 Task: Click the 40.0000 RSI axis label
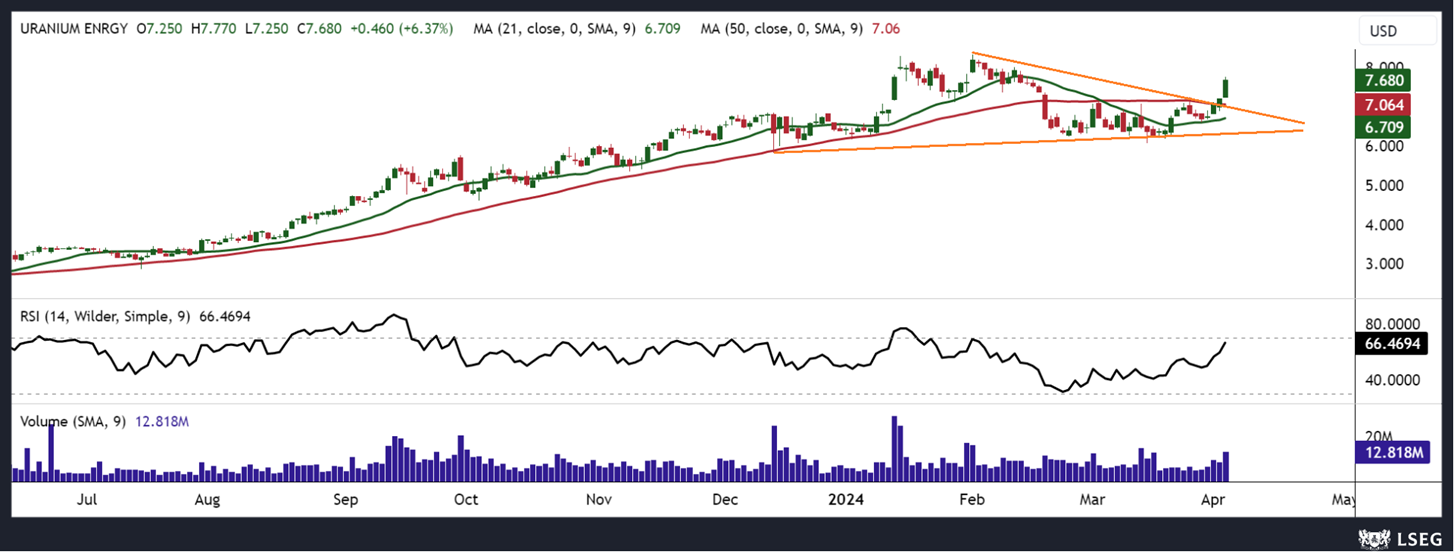coord(1390,381)
